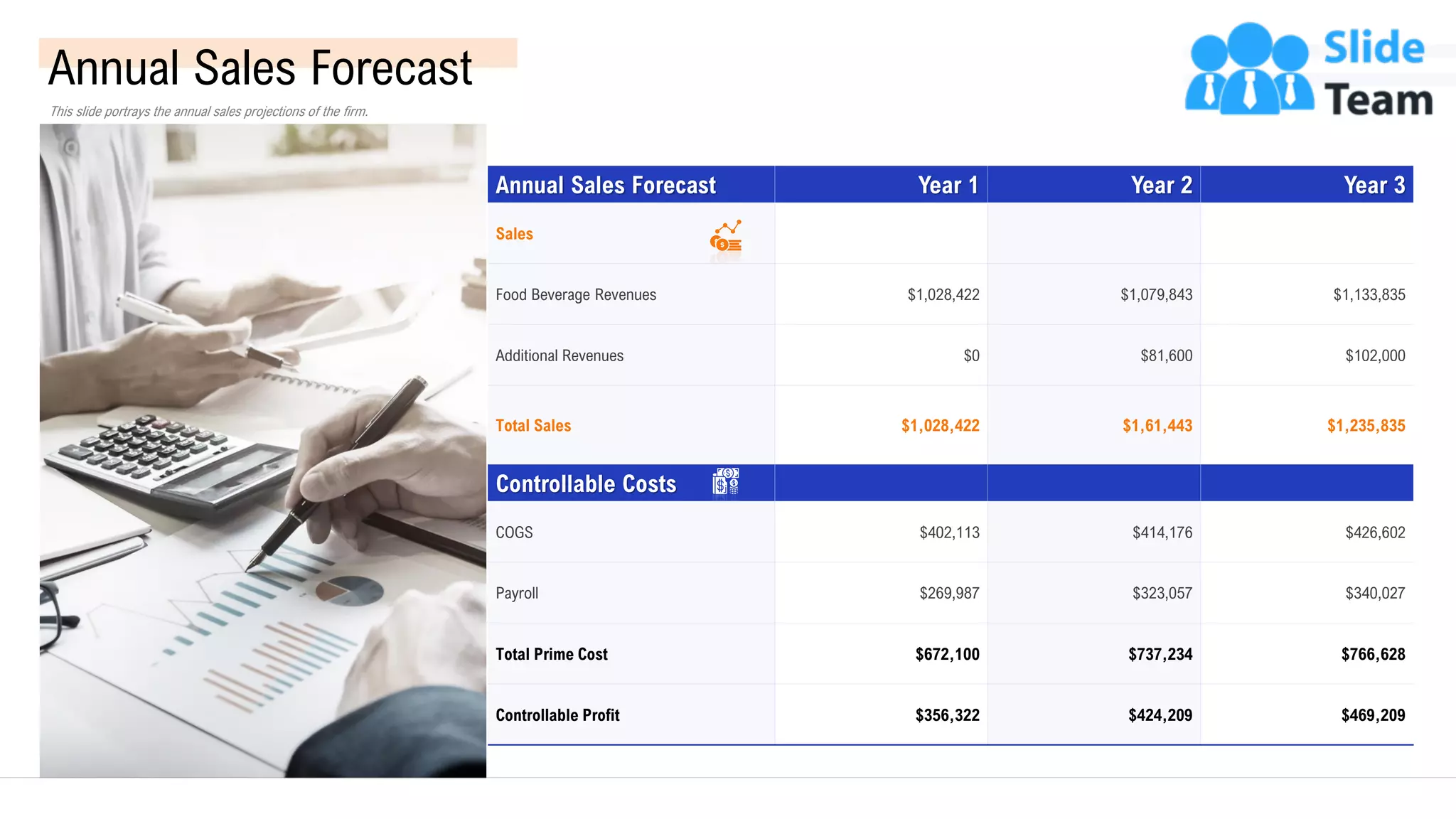Click the SlideTeam logo

click(1310, 70)
